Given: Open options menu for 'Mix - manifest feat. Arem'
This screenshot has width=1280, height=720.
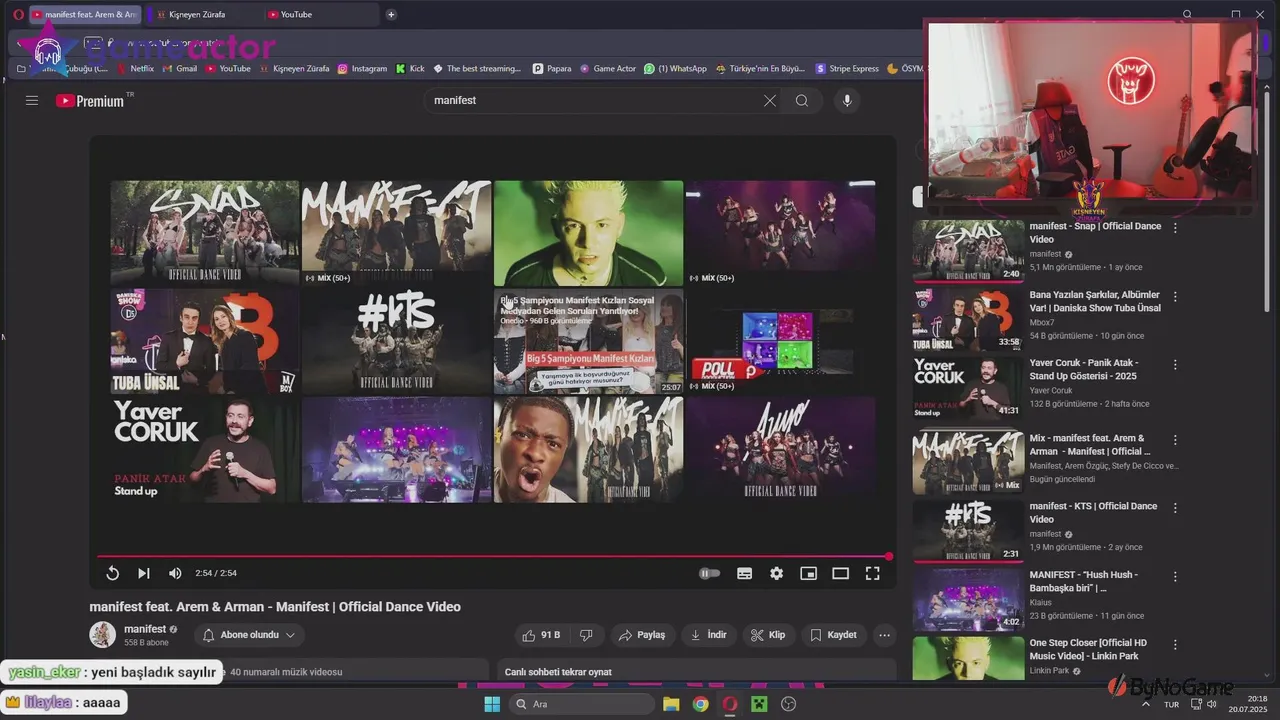Looking at the screenshot, I should [1175, 440].
